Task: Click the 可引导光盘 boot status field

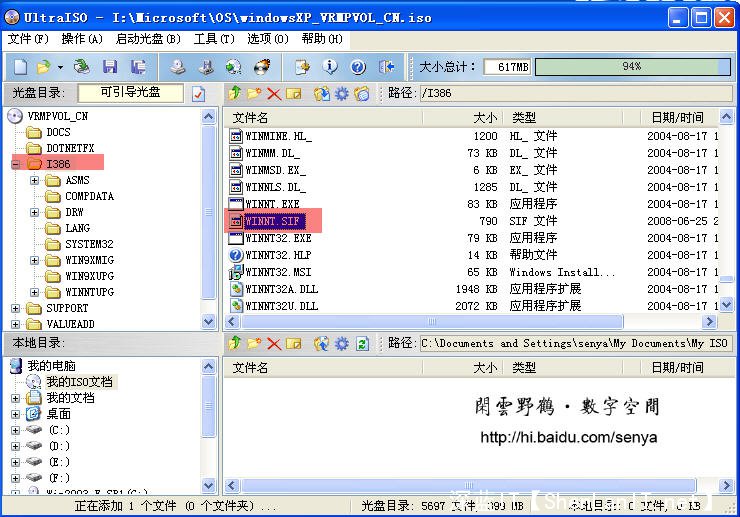Action: [x=131, y=93]
